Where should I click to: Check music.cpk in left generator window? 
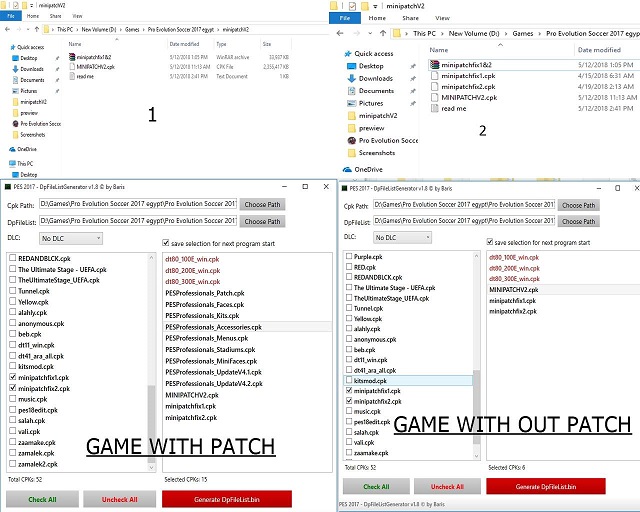point(13,398)
